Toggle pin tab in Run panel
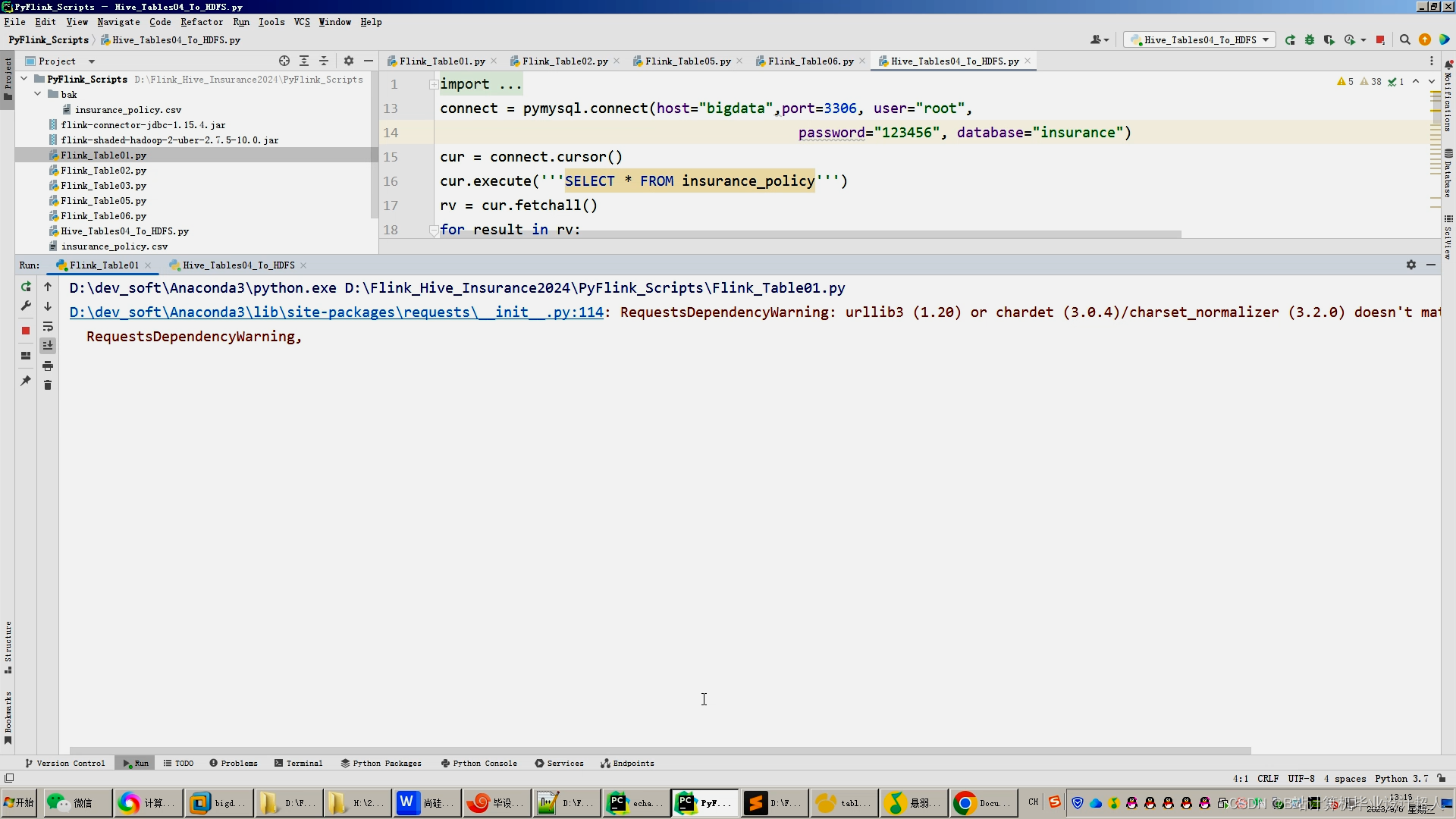1456x819 pixels. point(26,381)
